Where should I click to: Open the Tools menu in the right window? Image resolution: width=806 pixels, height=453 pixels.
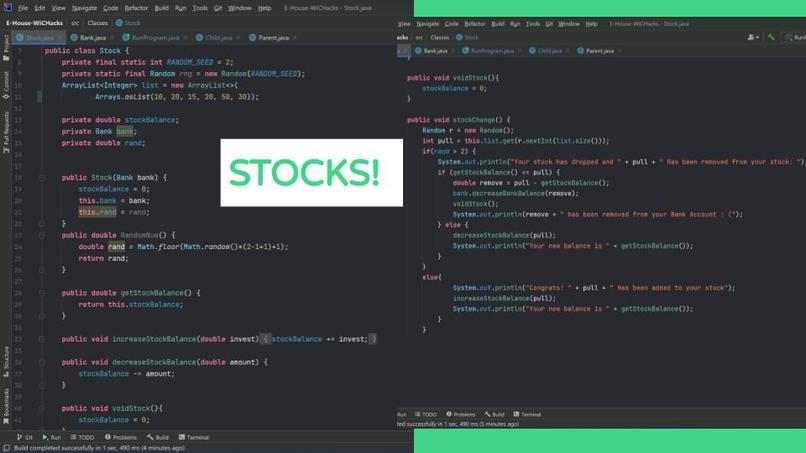(x=533, y=24)
